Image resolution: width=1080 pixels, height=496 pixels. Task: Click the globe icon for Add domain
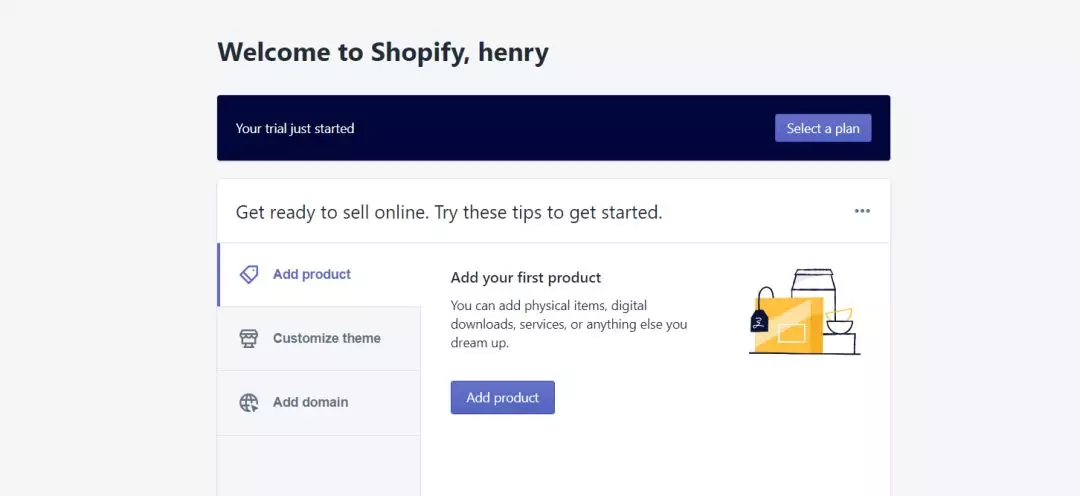[249, 402]
